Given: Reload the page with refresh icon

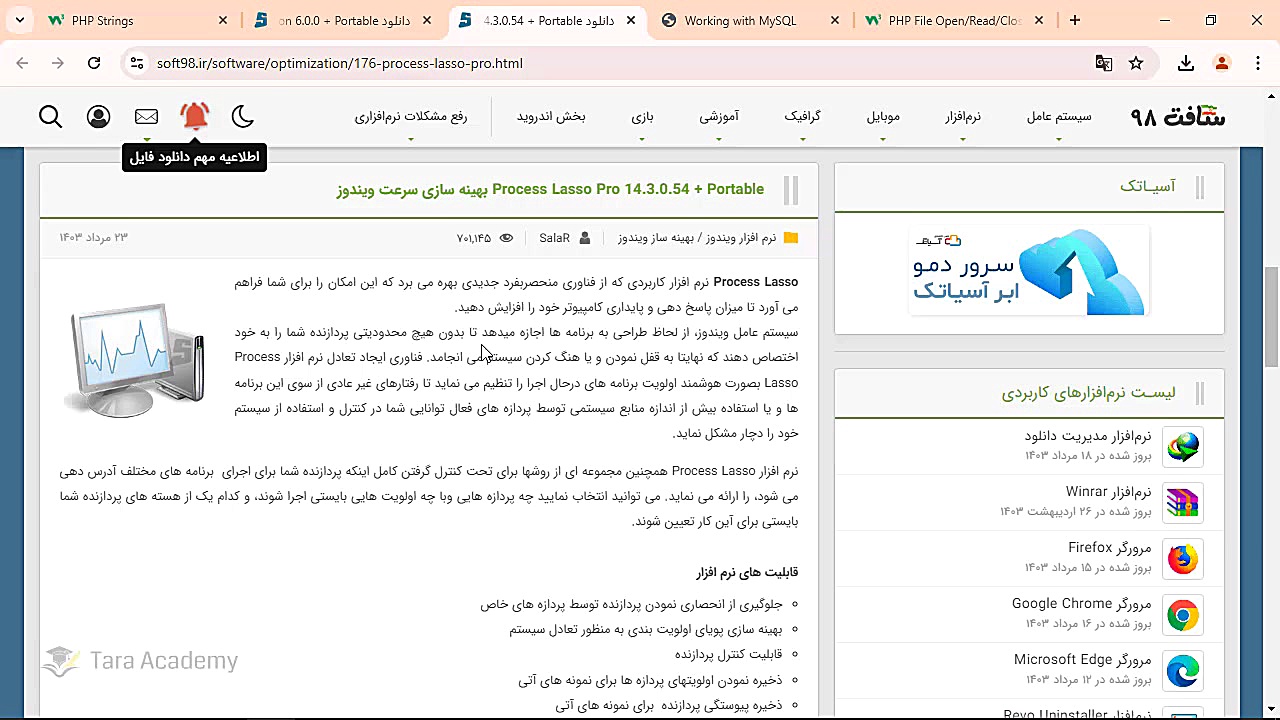Looking at the screenshot, I should (x=94, y=63).
